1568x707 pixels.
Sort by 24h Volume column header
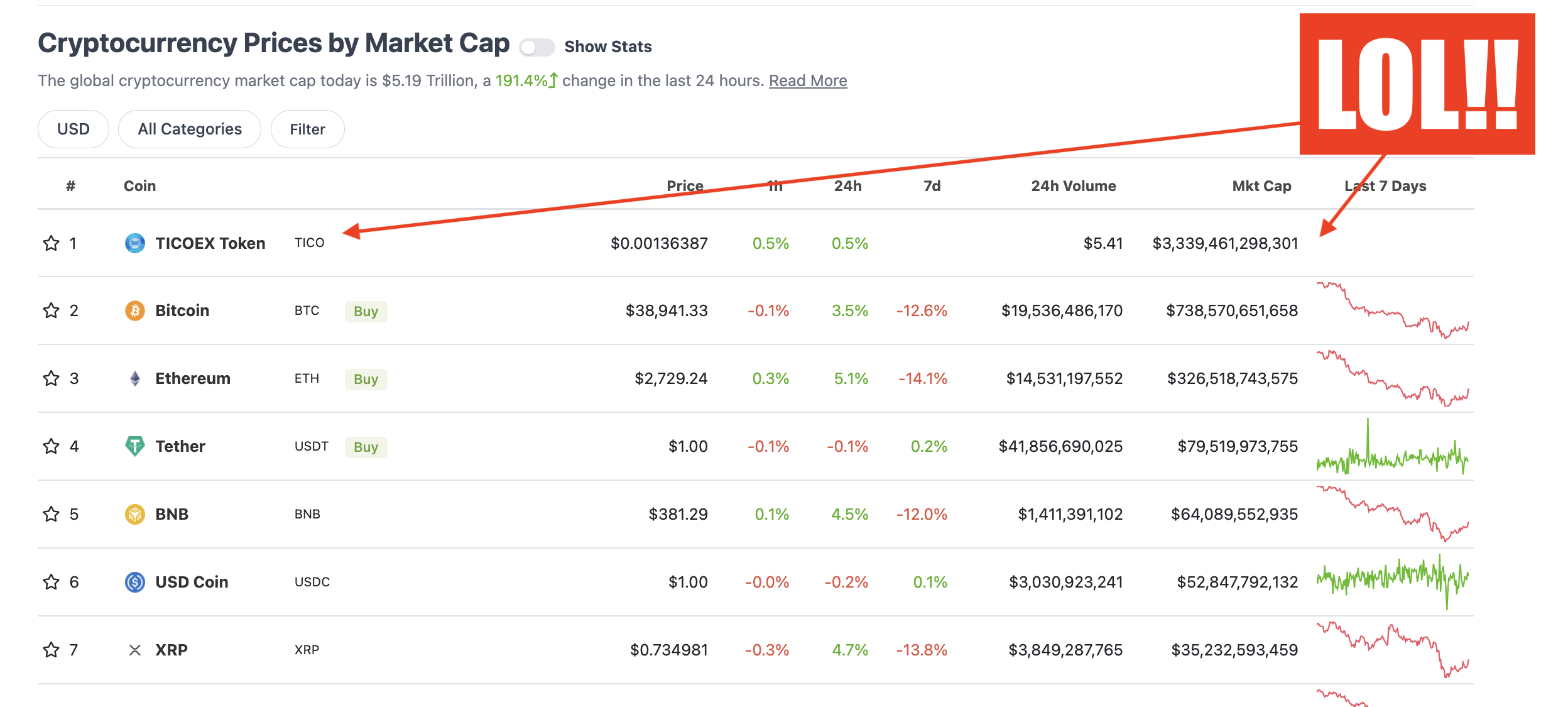point(1073,186)
